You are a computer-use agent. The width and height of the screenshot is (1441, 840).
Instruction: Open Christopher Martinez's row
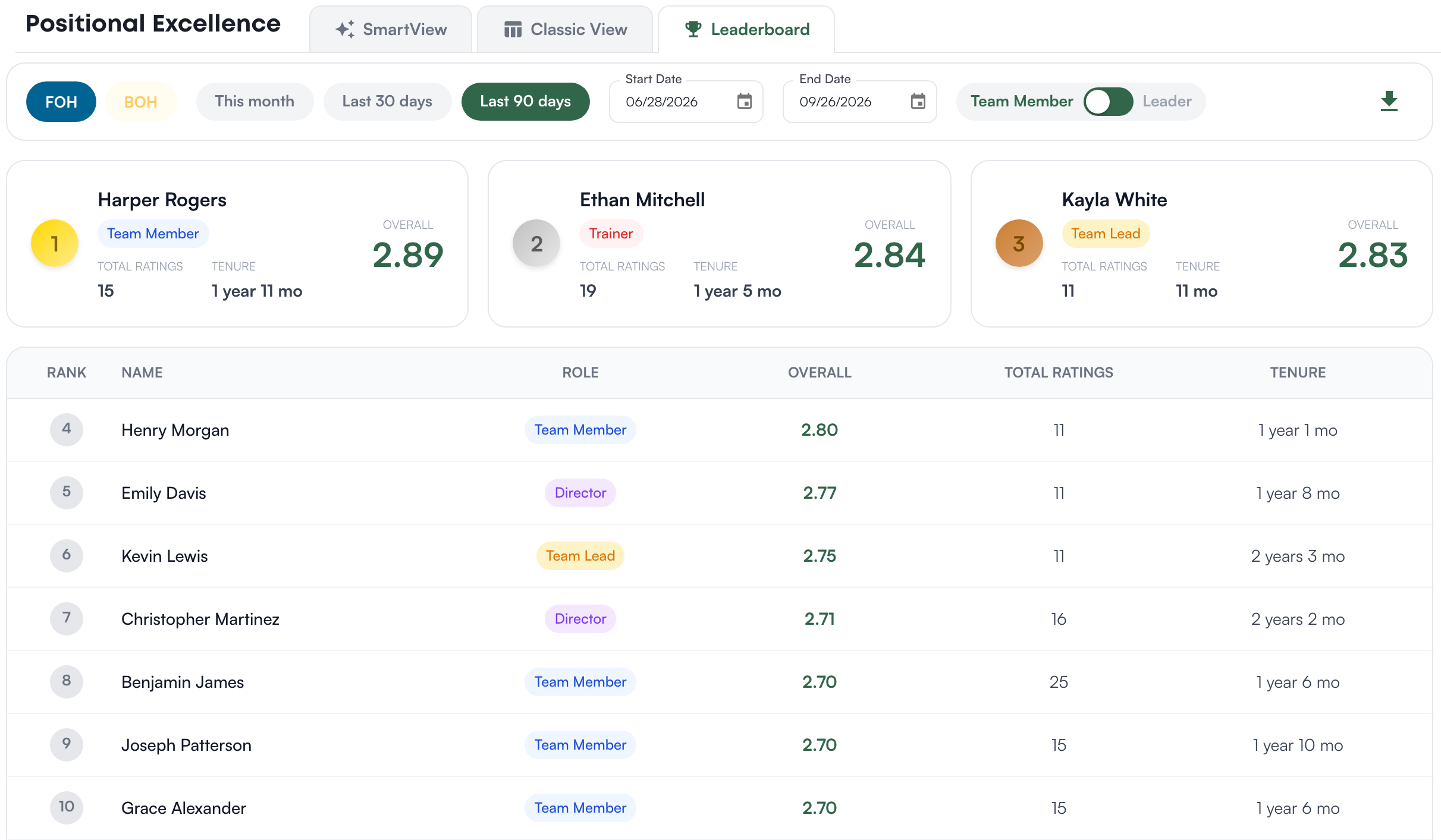click(720, 619)
